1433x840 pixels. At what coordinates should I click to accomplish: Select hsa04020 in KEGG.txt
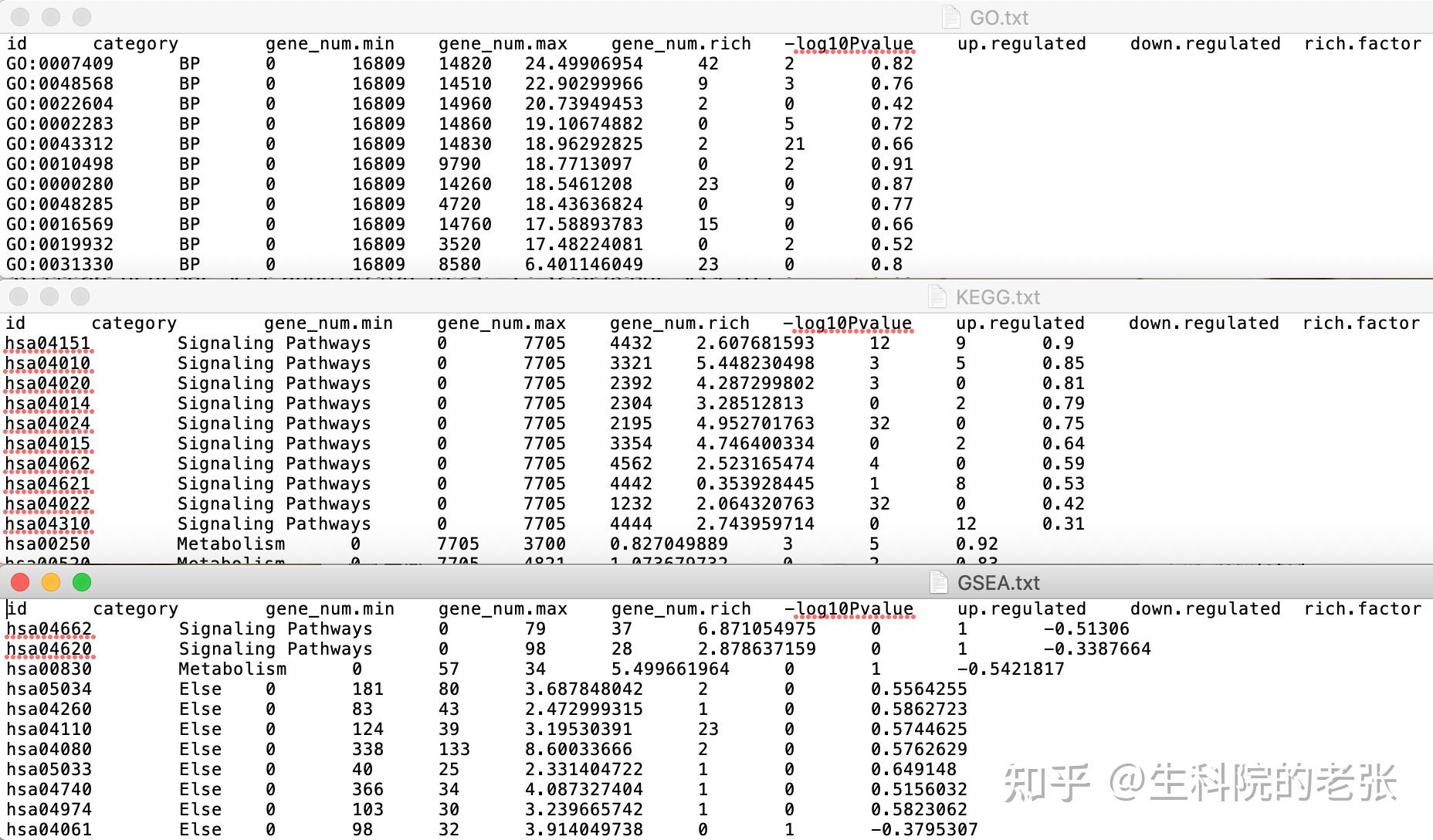[48, 383]
